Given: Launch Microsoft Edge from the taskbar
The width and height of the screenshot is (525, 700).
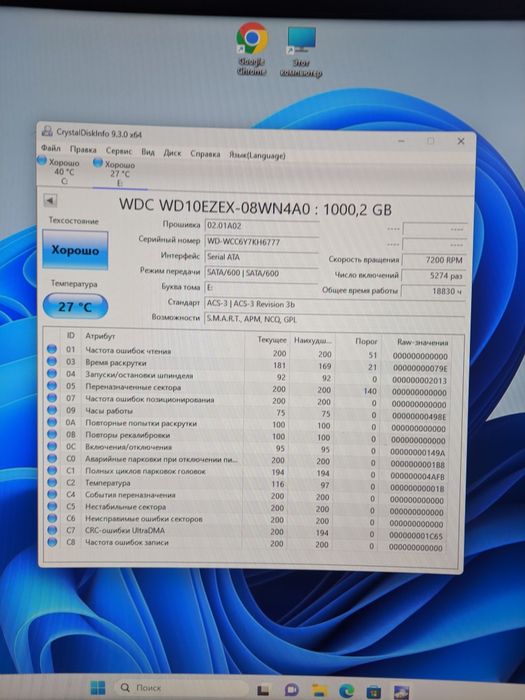Looking at the screenshot, I should click(346, 692).
